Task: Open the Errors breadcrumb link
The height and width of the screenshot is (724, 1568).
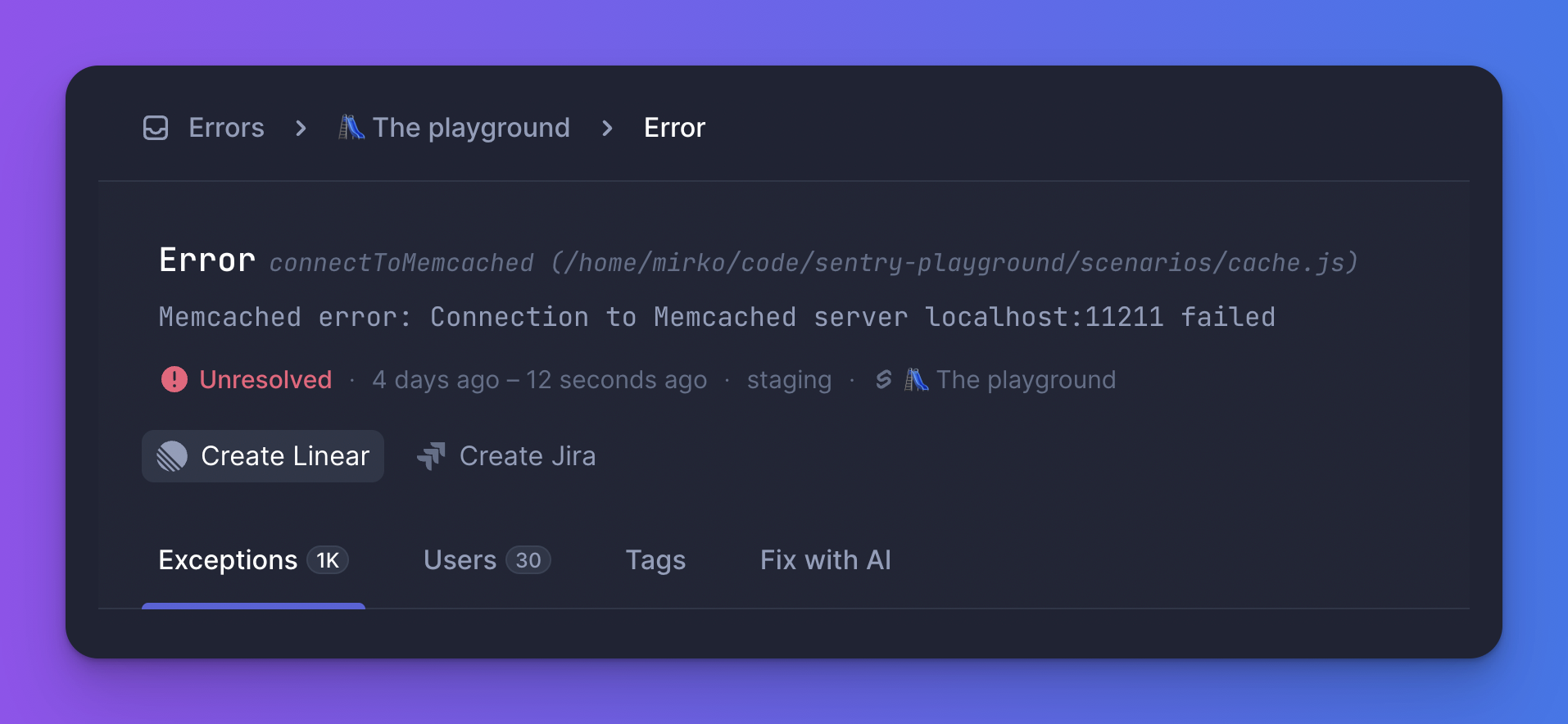Action: 226,128
